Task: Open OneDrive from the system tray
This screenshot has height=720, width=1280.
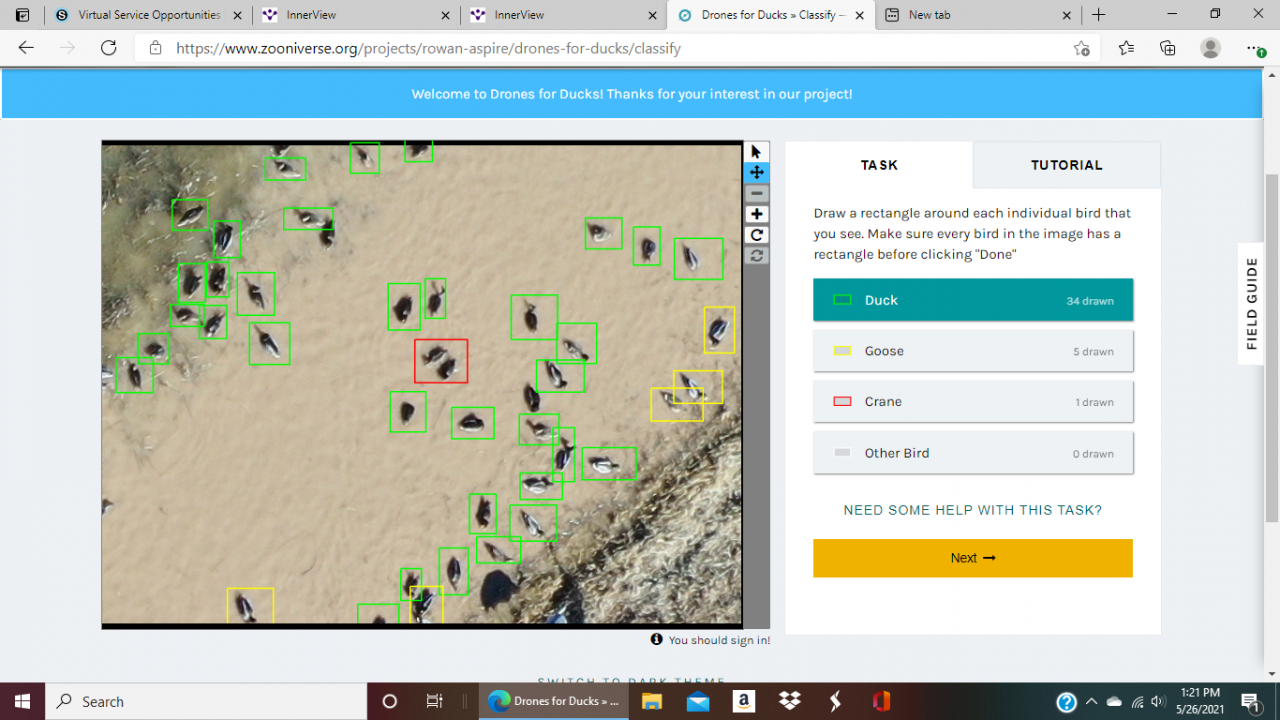Action: [x=1114, y=702]
